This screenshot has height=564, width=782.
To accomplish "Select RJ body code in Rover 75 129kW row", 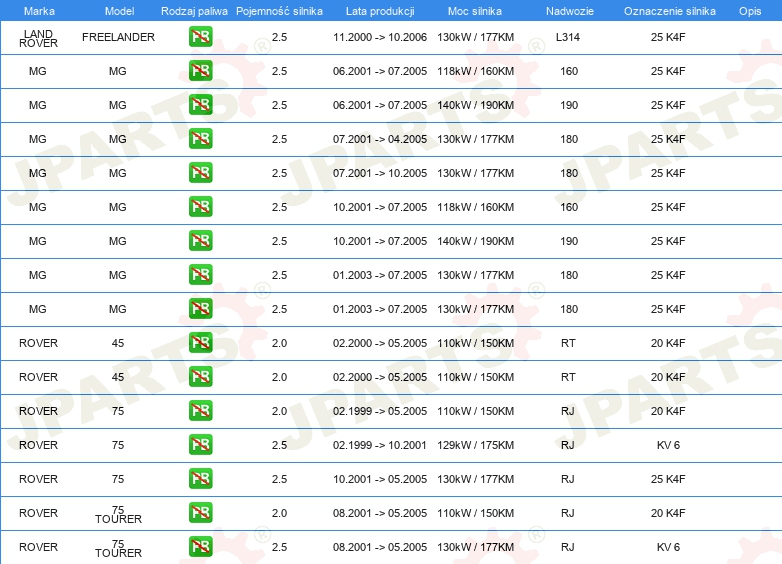I will [568, 445].
